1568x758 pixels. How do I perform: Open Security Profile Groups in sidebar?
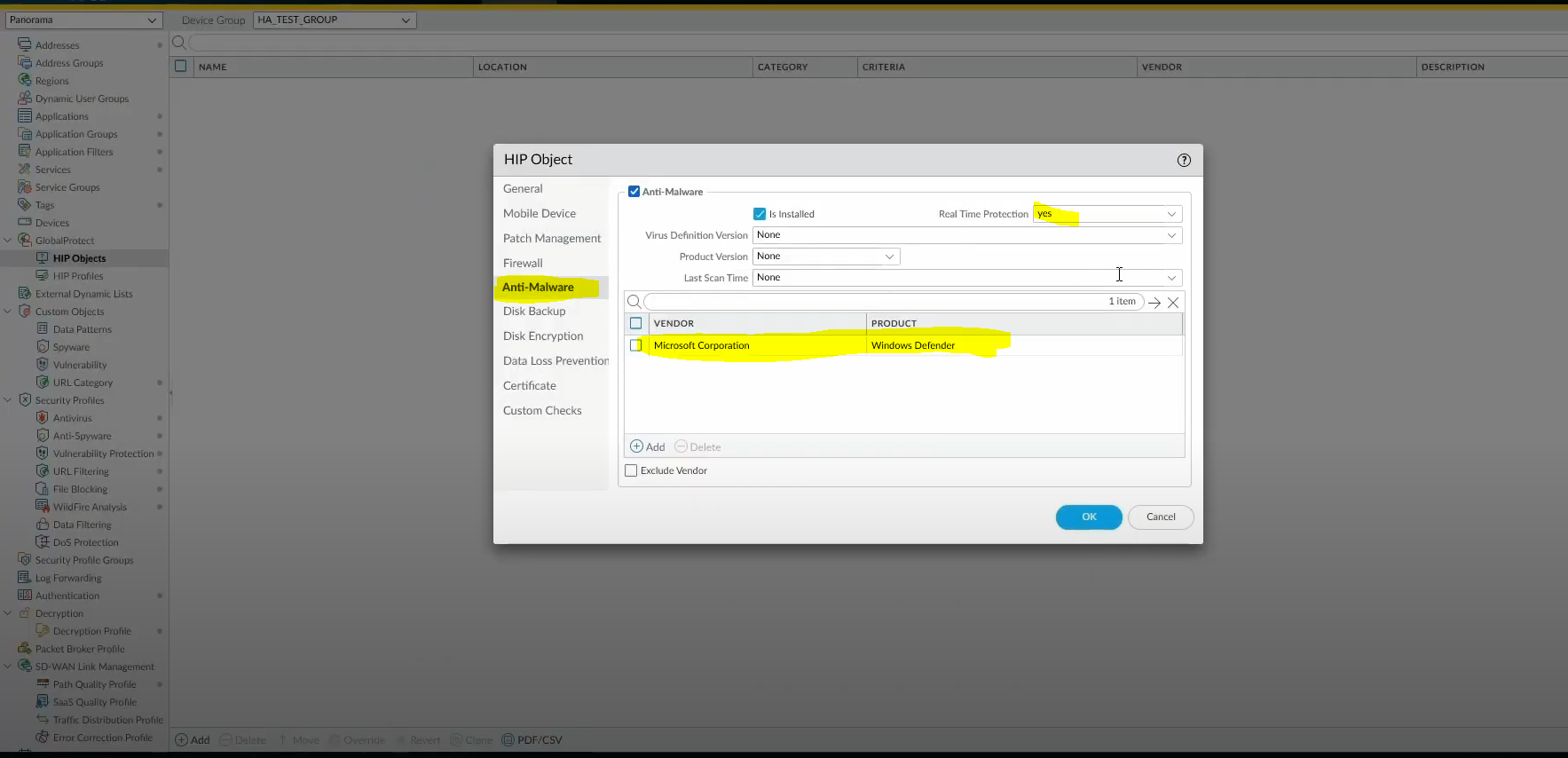(x=84, y=560)
